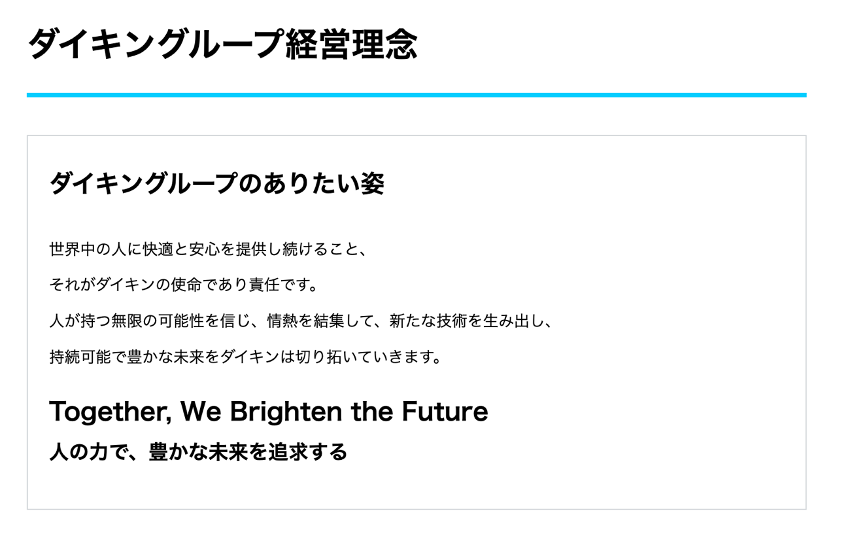Click the sentence starting with 持続可能で豊かな未来
Screen dimensions: 850x542
point(245,357)
